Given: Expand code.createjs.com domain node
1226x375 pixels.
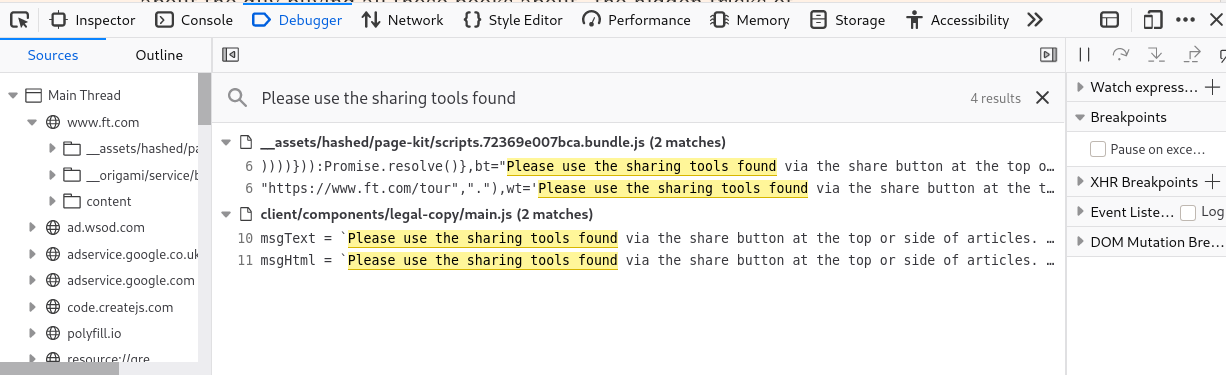Looking at the screenshot, I should (x=33, y=308).
